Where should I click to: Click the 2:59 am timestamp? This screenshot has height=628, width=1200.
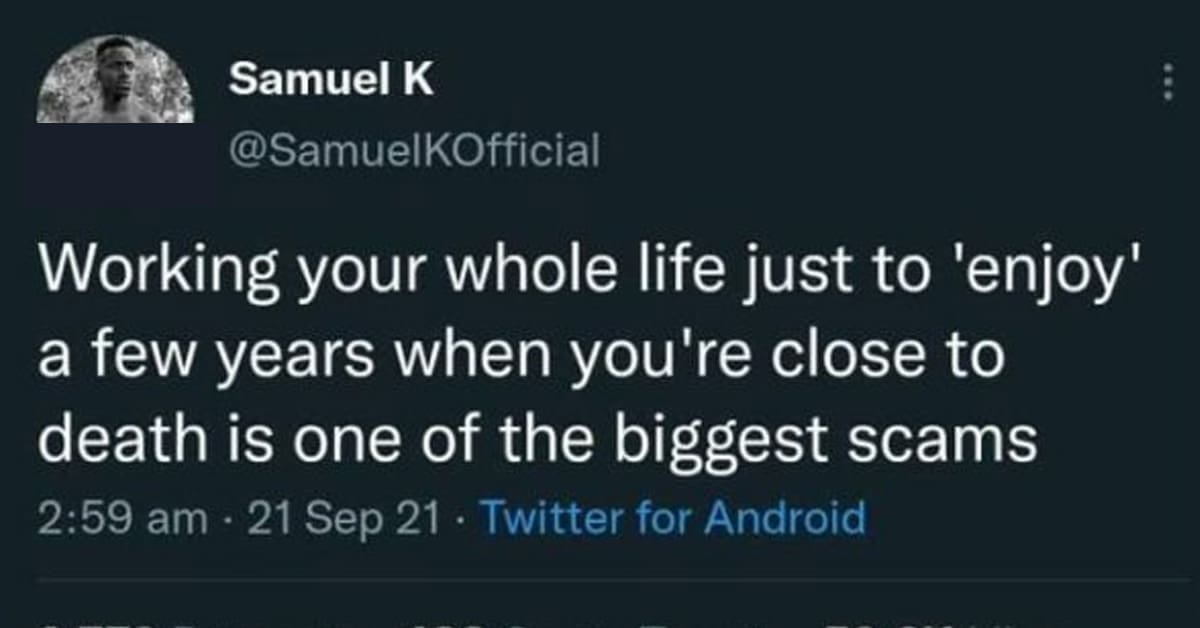[120, 518]
